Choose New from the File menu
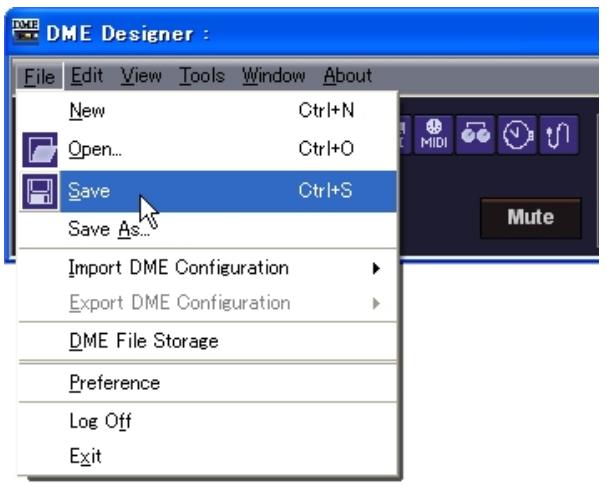Viewport: 607px width, 487px height. coord(208,111)
